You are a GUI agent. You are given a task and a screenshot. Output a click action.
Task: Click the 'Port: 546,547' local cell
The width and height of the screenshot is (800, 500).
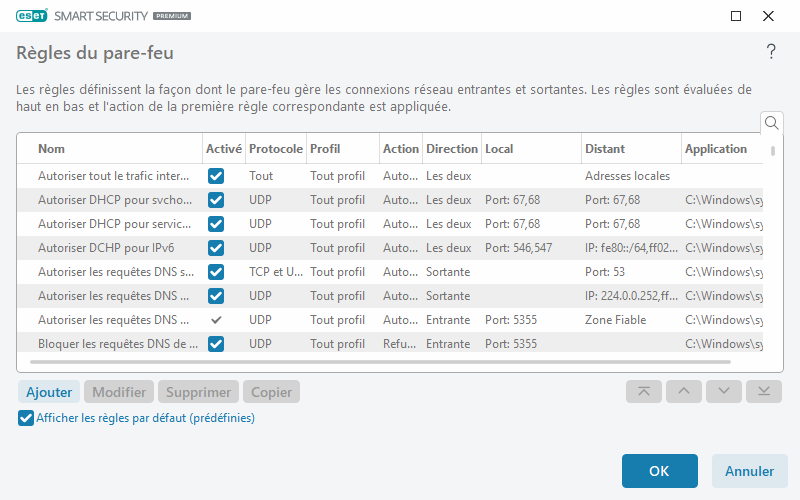click(518, 248)
